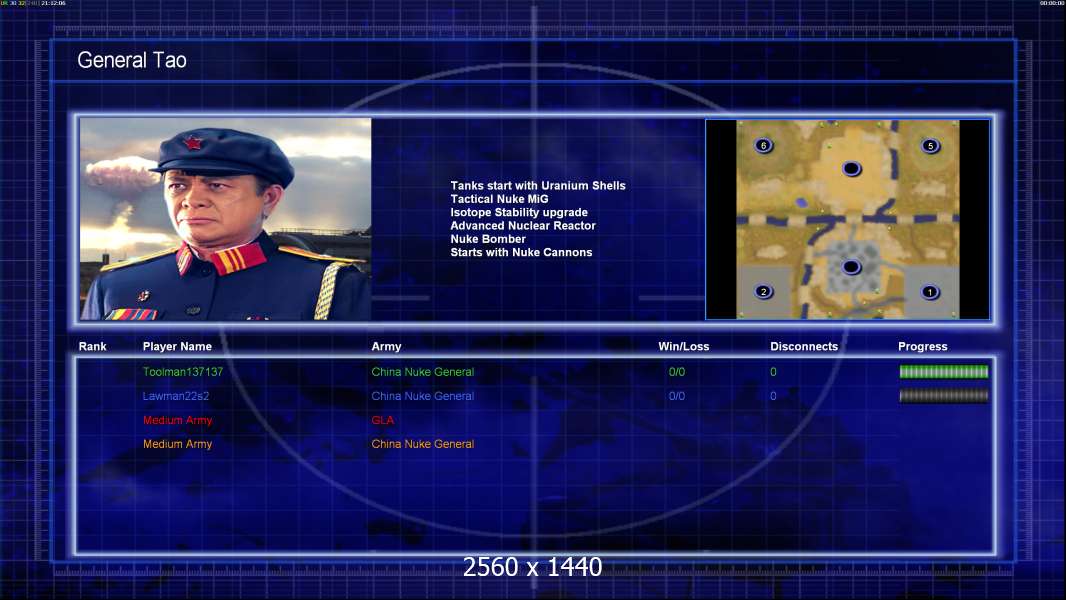Image resolution: width=1066 pixels, height=600 pixels.
Task: Select player name Toolman137137
Action: click(183, 372)
